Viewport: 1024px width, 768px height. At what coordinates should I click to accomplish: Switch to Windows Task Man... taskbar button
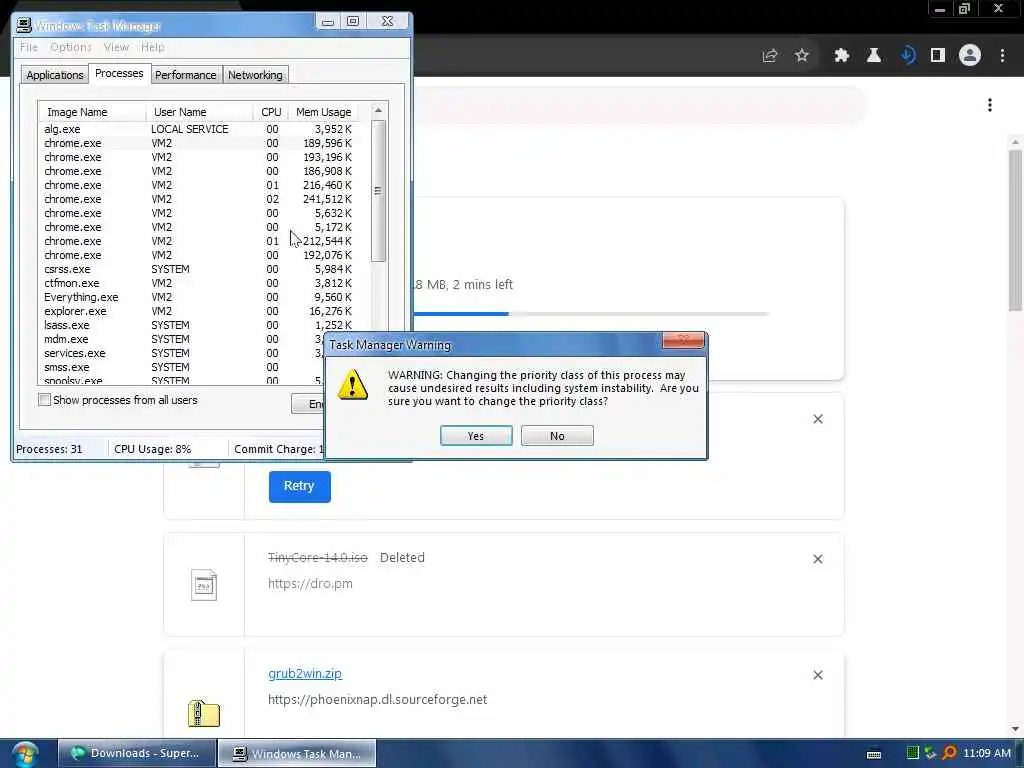coord(297,753)
